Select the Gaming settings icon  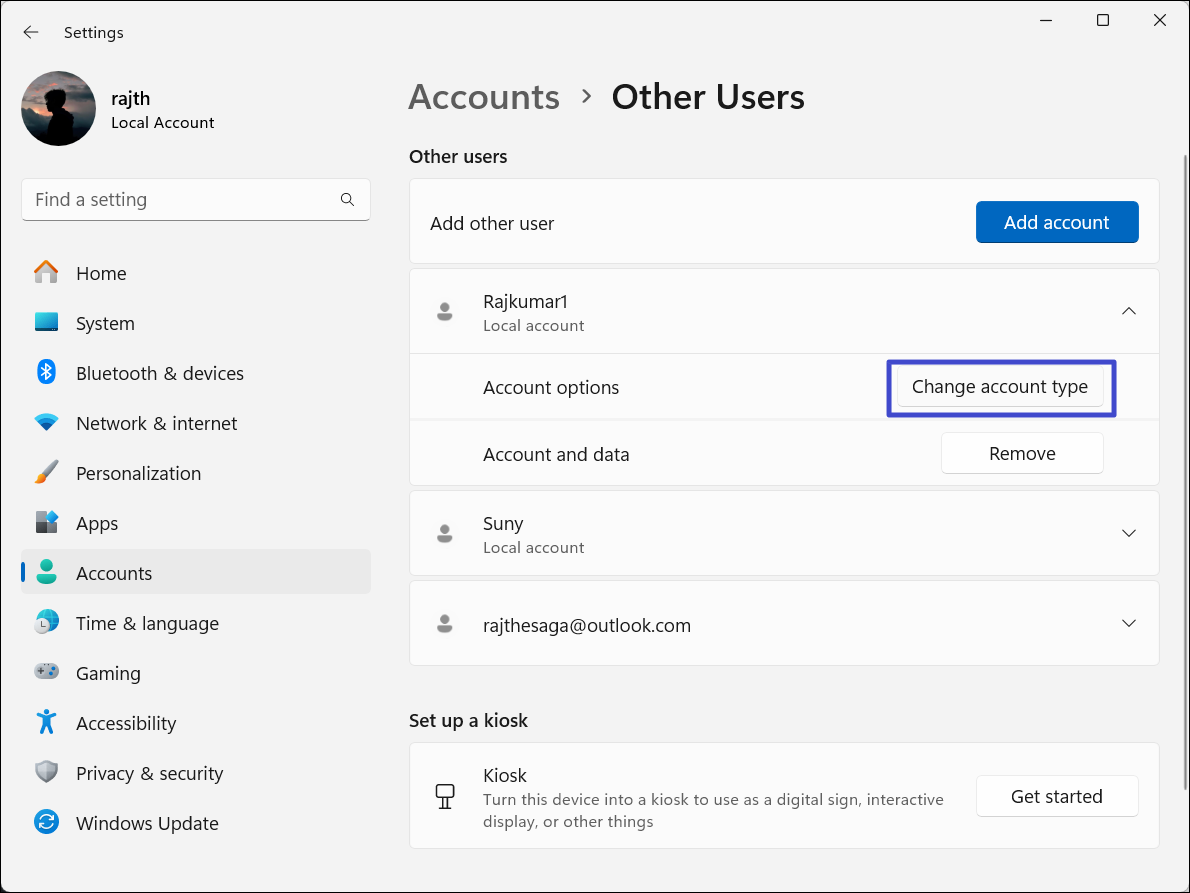(x=47, y=673)
